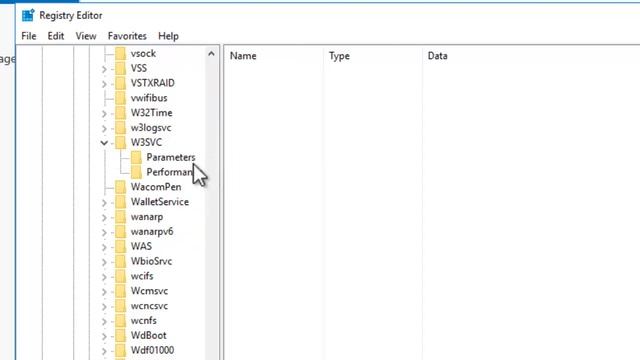This screenshot has width=640, height=360.
Task: Select the VSS folder icon
Action: click(x=120, y=68)
